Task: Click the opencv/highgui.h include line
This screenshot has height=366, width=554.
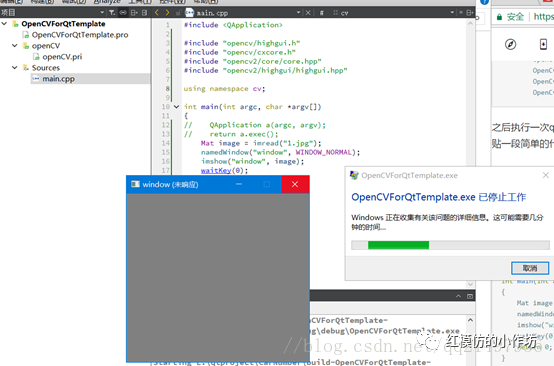Action: point(242,43)
